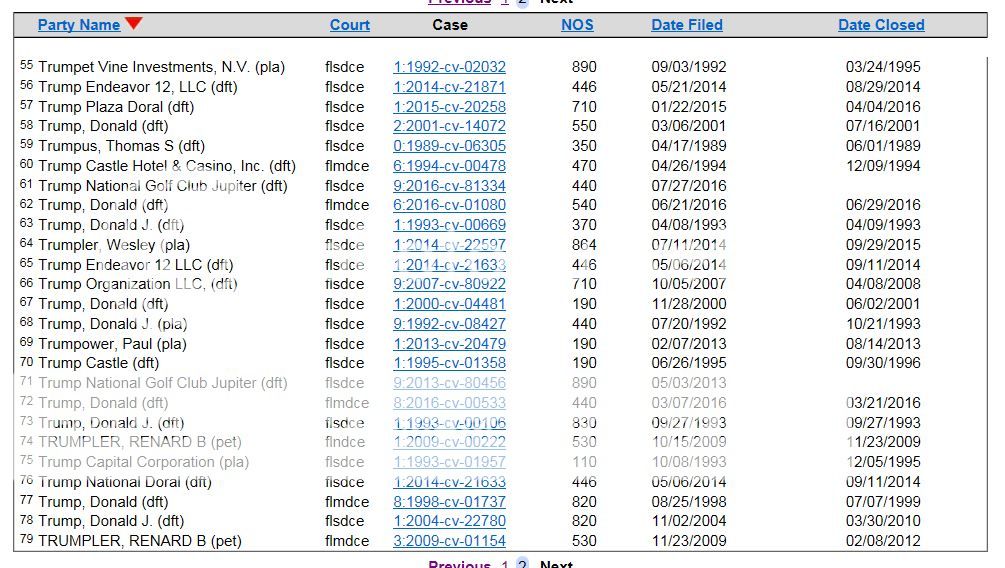Open case 1:2000-cv-04481
The image size is (1005, 568).
(x=449, y=303)
